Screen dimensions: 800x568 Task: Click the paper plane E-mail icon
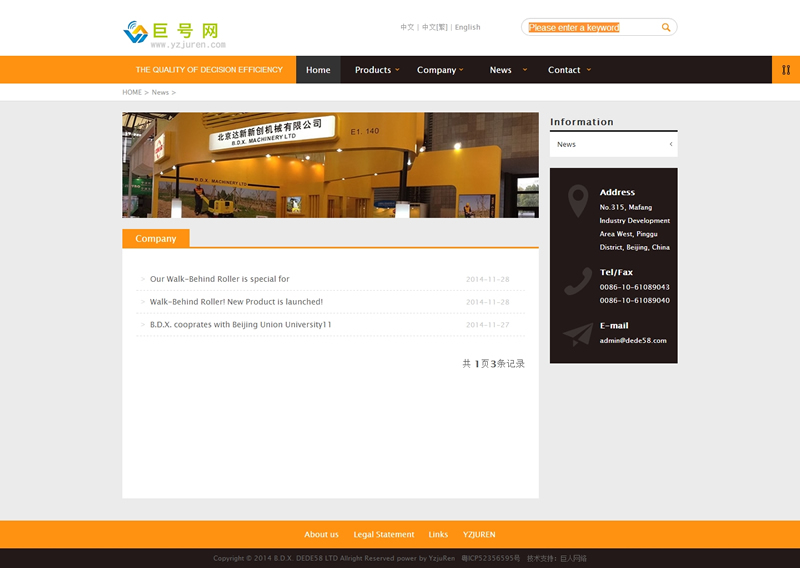[577, 334]
